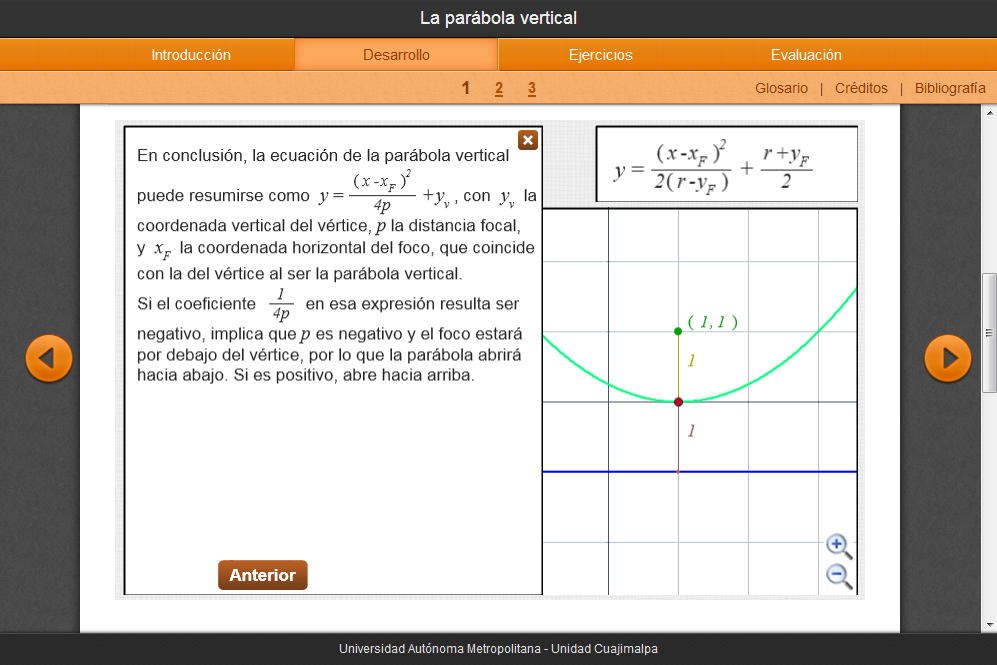Select page 1 in the pager
The height and width of the screenshot is (665, 997).
pos(466,88)
